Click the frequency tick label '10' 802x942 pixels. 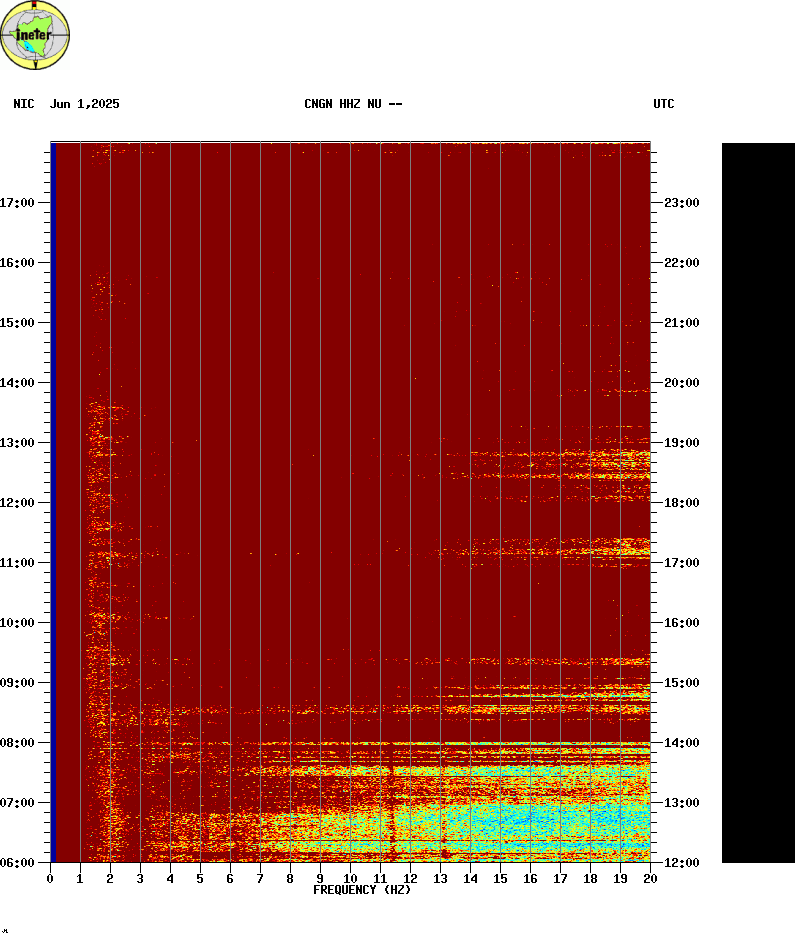350,879
